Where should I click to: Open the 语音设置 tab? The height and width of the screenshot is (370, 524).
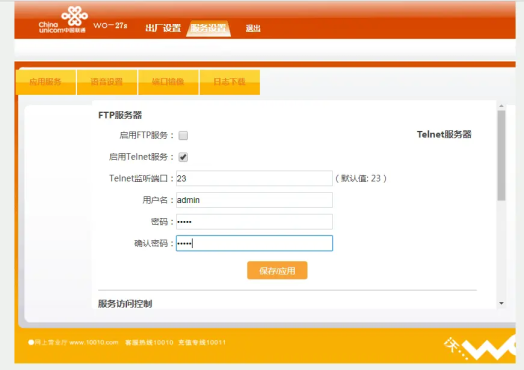coord(107,82)
